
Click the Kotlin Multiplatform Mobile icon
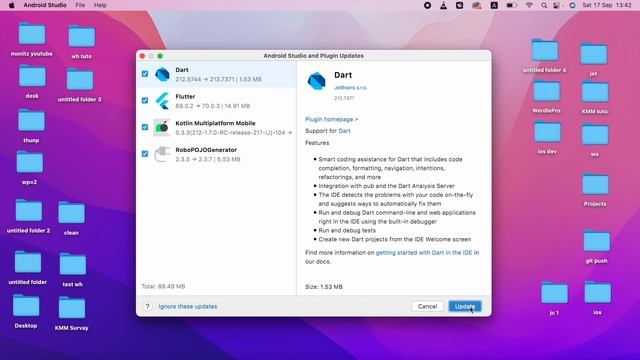click(x=162, y=127)
